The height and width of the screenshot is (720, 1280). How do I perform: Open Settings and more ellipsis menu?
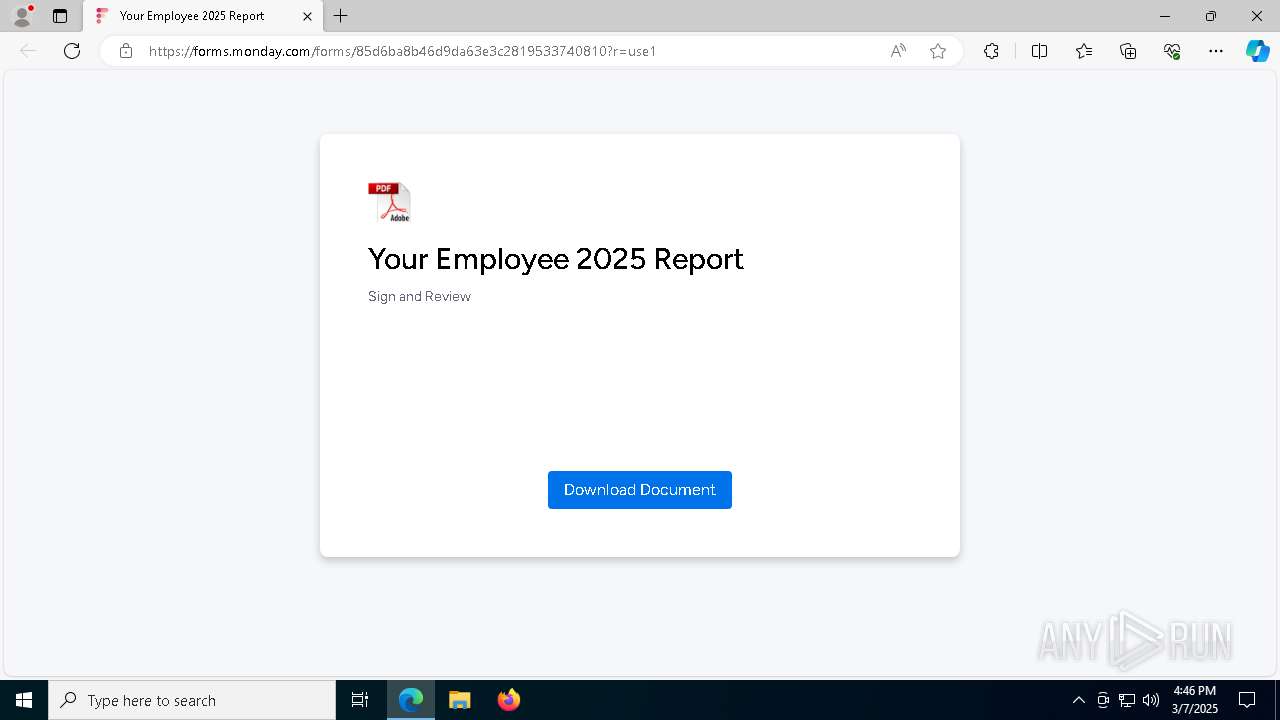pos(1216,51)
